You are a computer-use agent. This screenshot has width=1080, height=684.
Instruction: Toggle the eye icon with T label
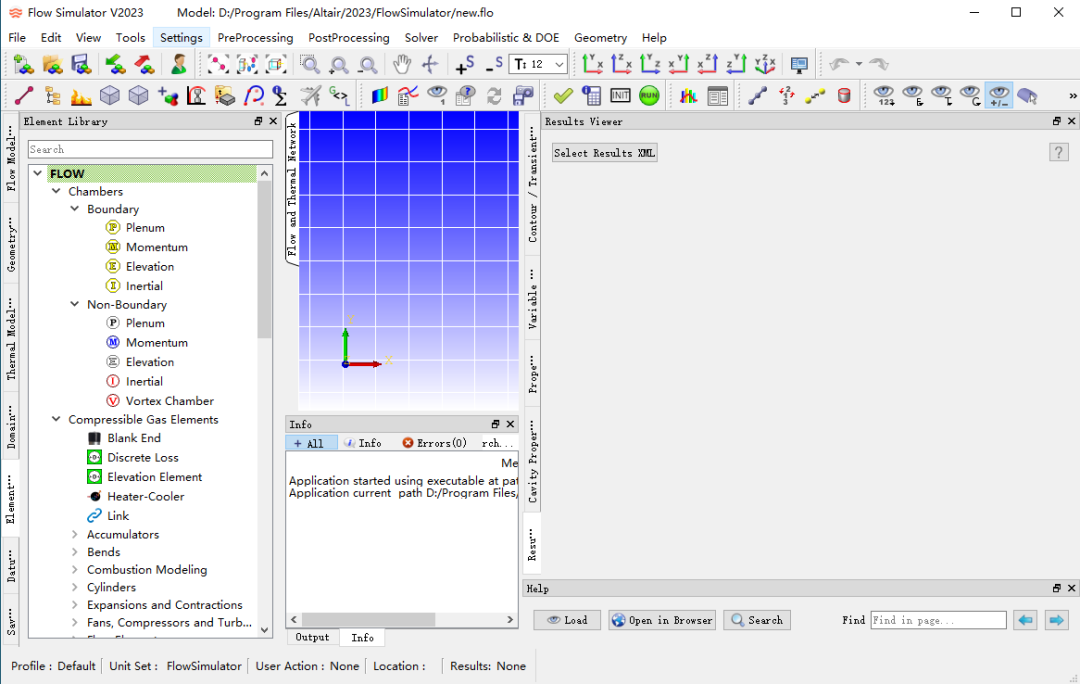coord(942,95)
